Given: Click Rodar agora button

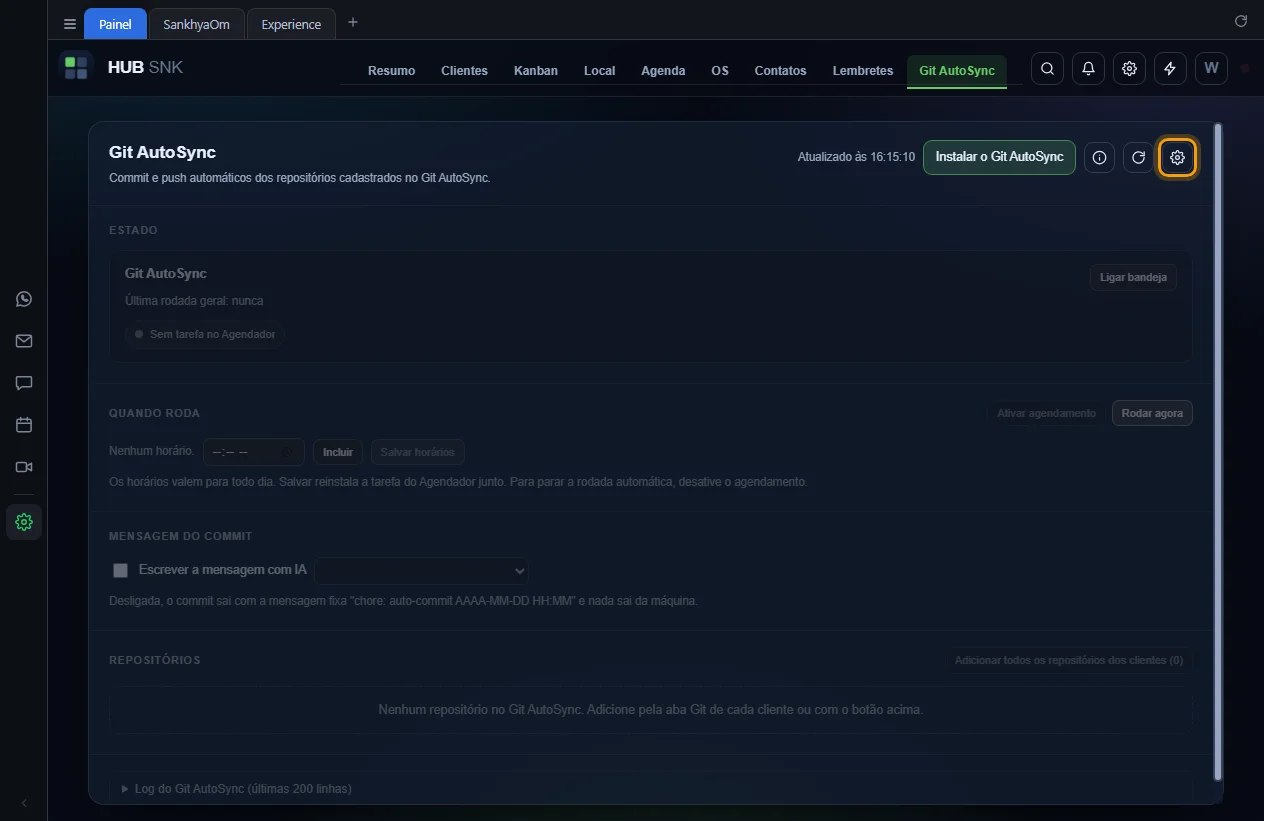Looking at the screenshot, I should coord(1152,413).
